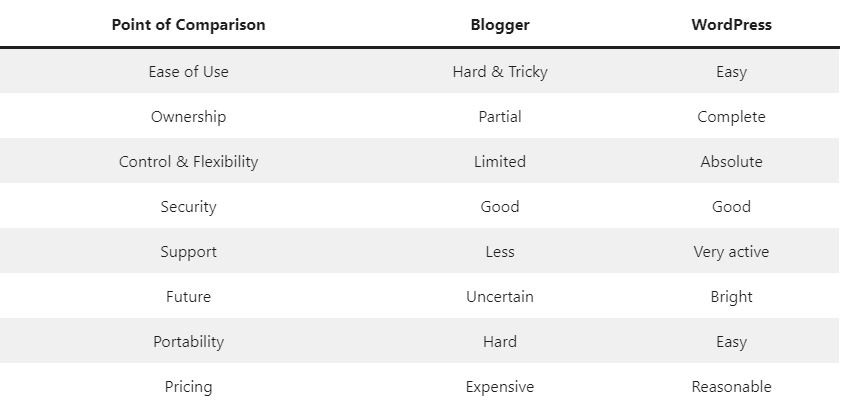This screenshot has height=414, width=841.
Task: Select the Future row label
Action: (x=188, y=297)
